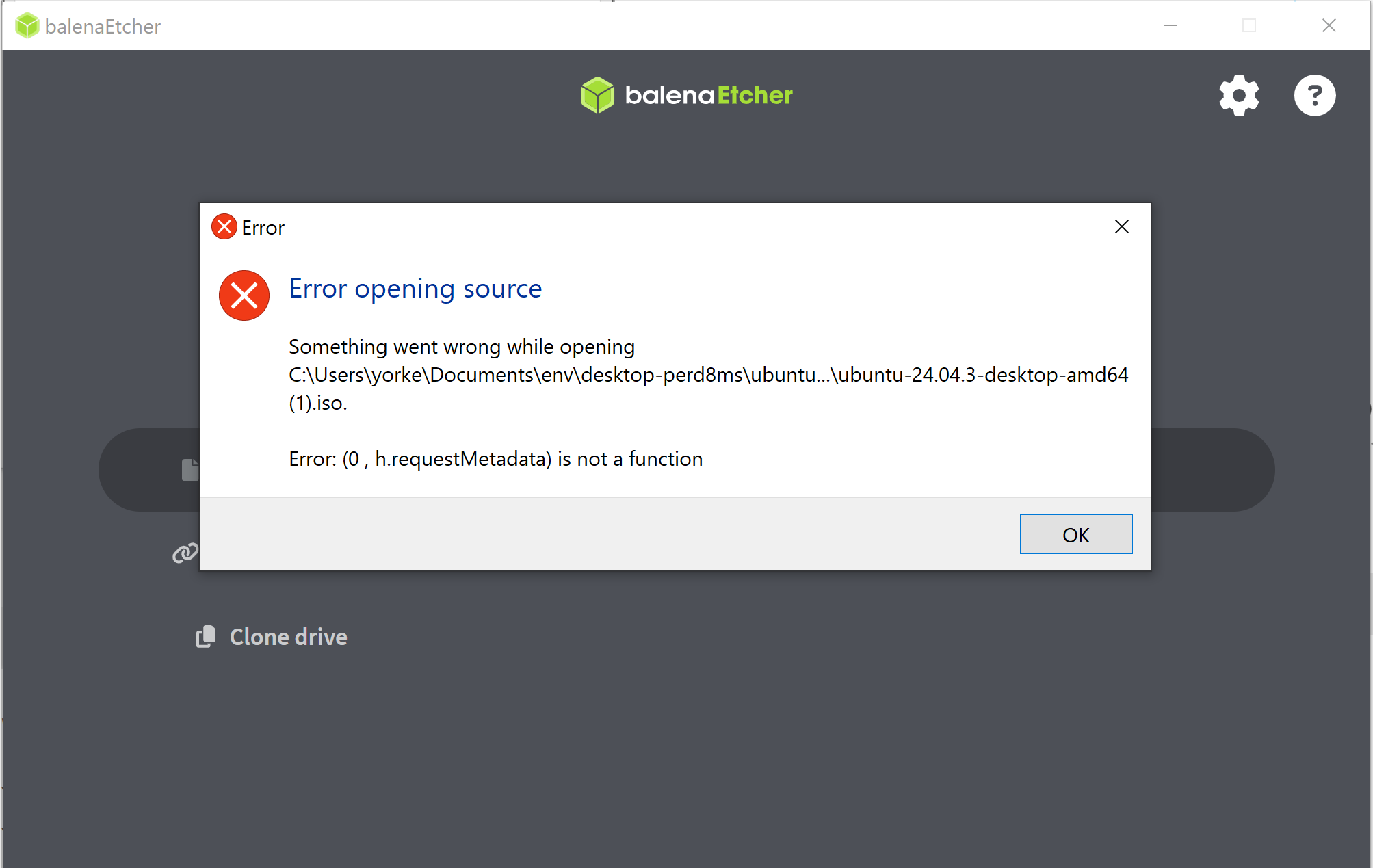
Task: Click the maximize window button
Action: click(x=1249, y=26)
